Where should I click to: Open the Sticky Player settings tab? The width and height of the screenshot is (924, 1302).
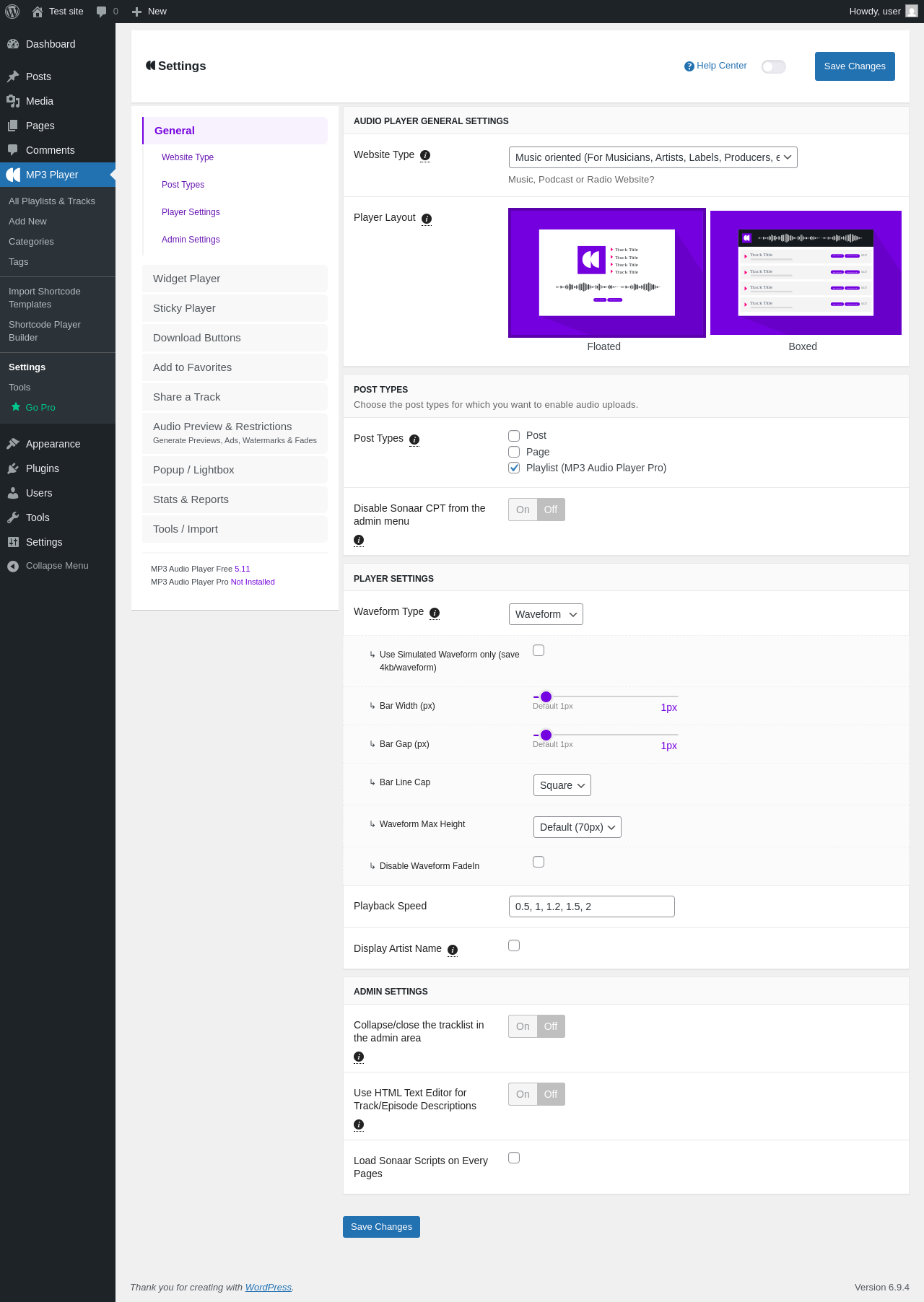tap(235, 308)
